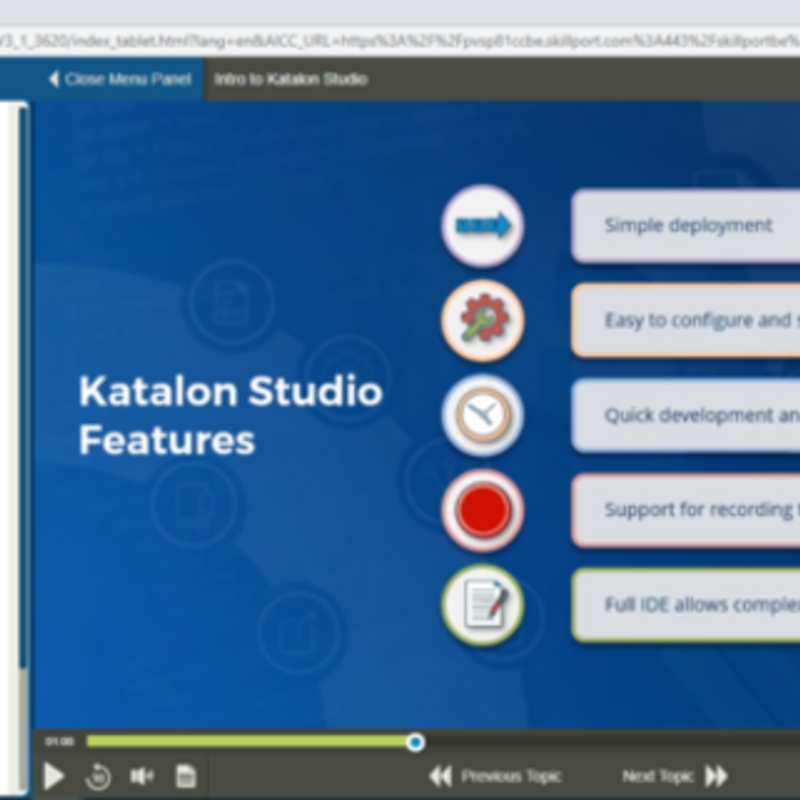800x800 pixels.
Task: Click the gear and wrench configure icon
Action: coord(483,320)
